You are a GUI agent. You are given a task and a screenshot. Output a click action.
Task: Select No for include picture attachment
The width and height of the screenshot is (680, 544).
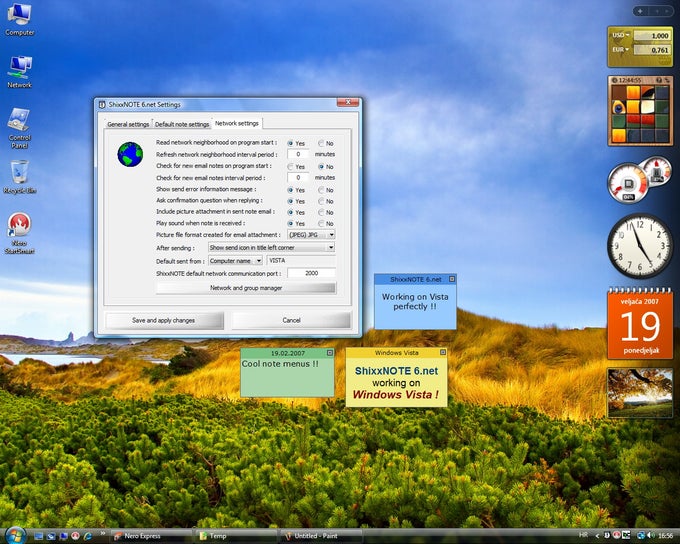click(321, 213)
